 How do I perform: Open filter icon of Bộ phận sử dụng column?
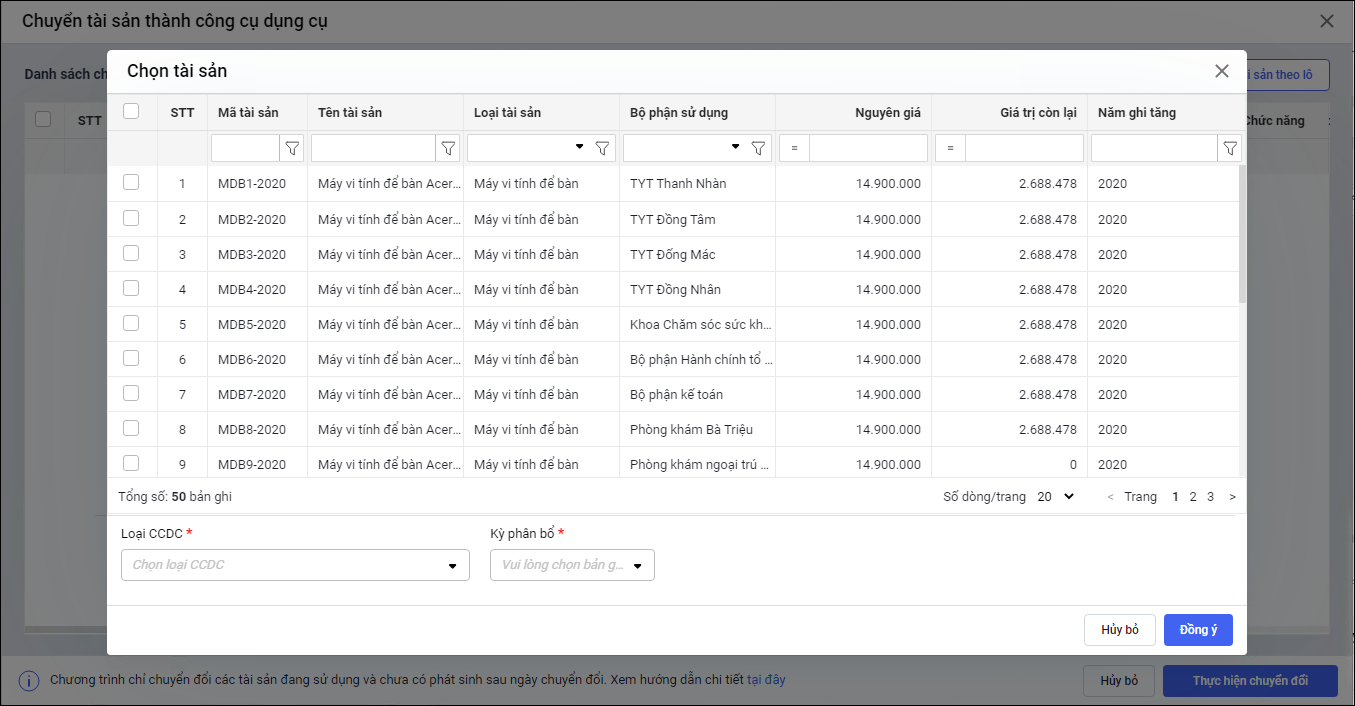(758, 148)
